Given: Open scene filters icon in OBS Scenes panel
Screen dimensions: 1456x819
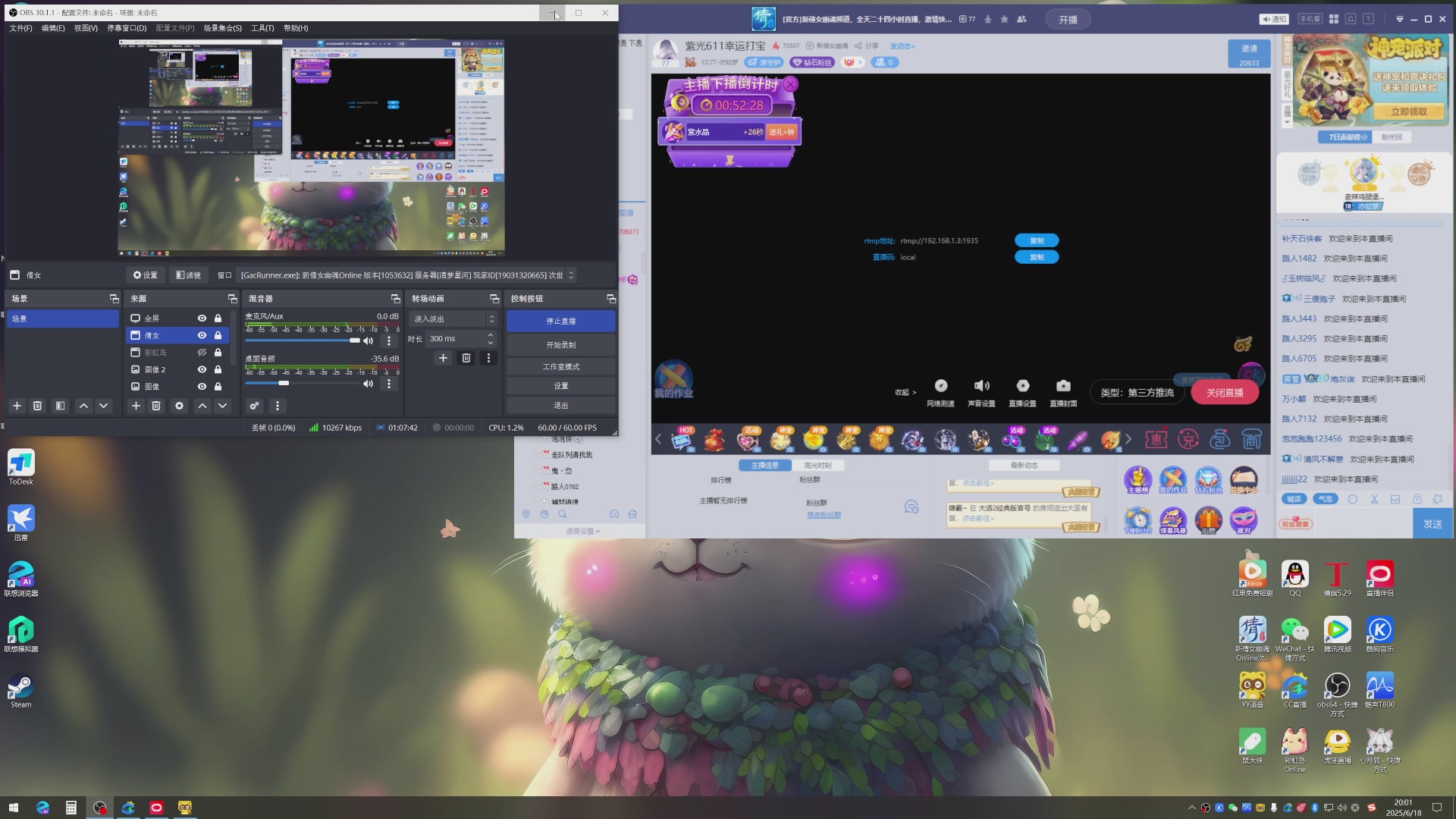Looking at the screenshot, I should click(60, 406).
